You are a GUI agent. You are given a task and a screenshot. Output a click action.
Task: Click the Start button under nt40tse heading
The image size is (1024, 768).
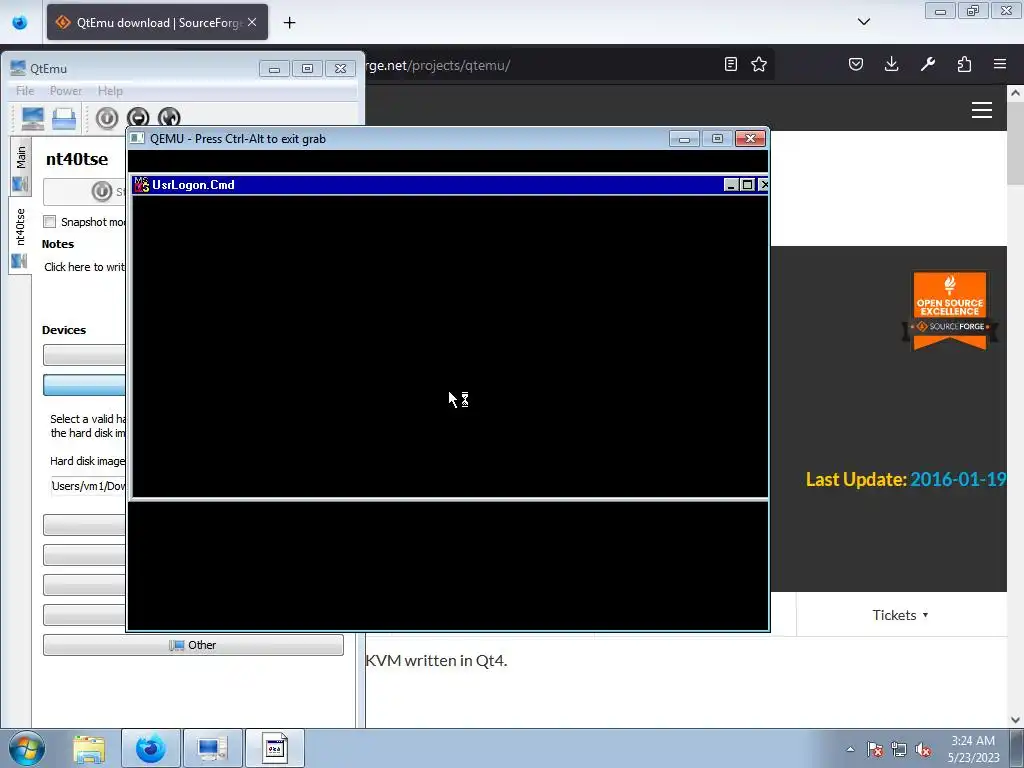[85, 191]
